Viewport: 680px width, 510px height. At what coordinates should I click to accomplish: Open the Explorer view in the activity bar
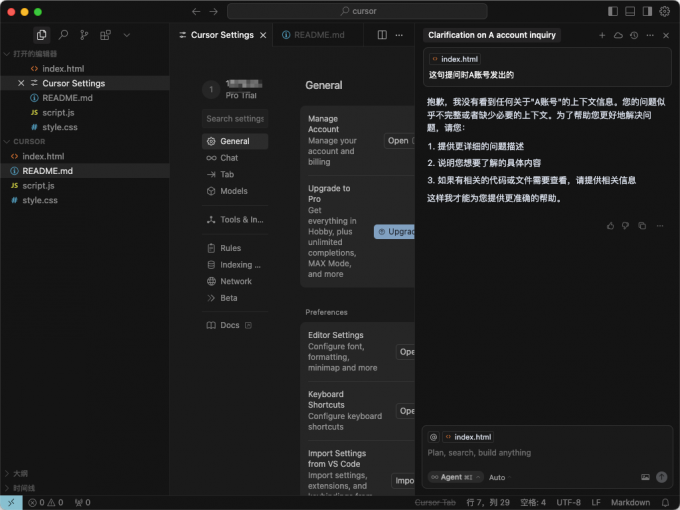pos(42,35)
